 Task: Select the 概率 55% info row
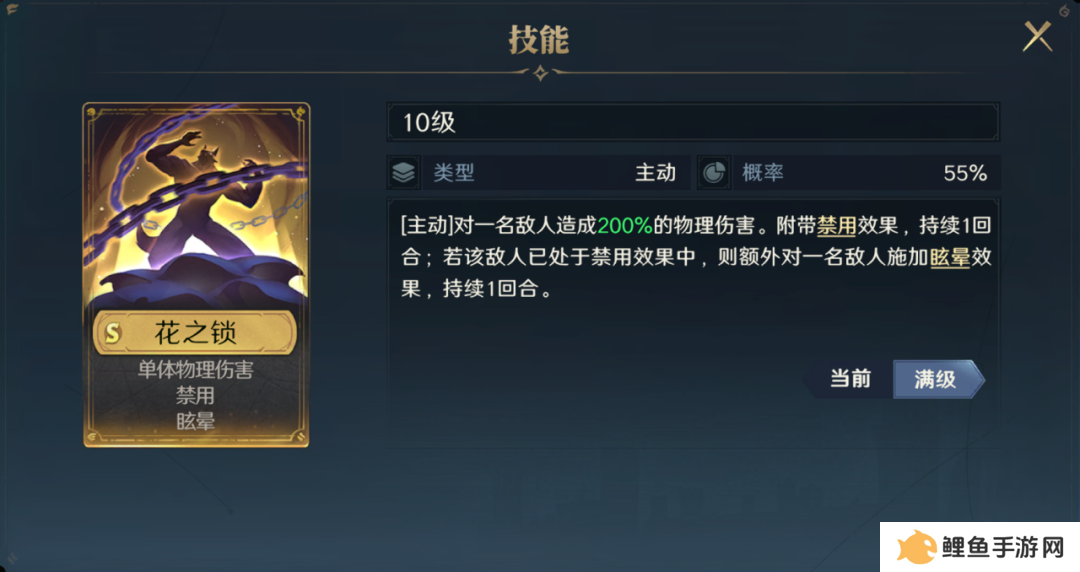(848, 172)
